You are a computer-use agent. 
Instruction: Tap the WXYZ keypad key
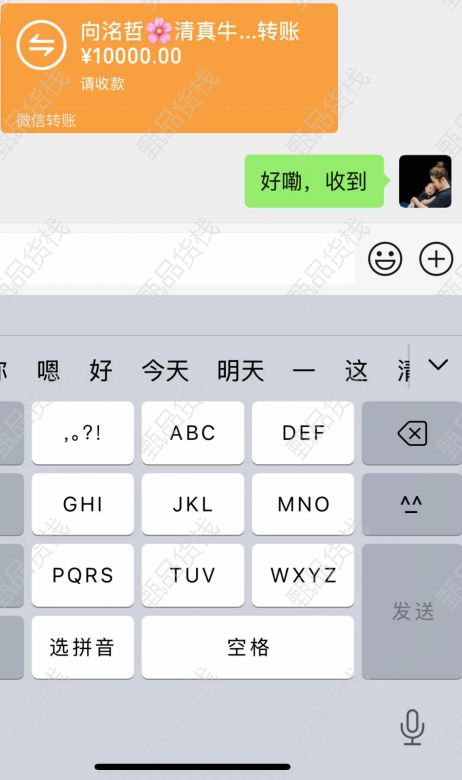(x=303, y=575)
